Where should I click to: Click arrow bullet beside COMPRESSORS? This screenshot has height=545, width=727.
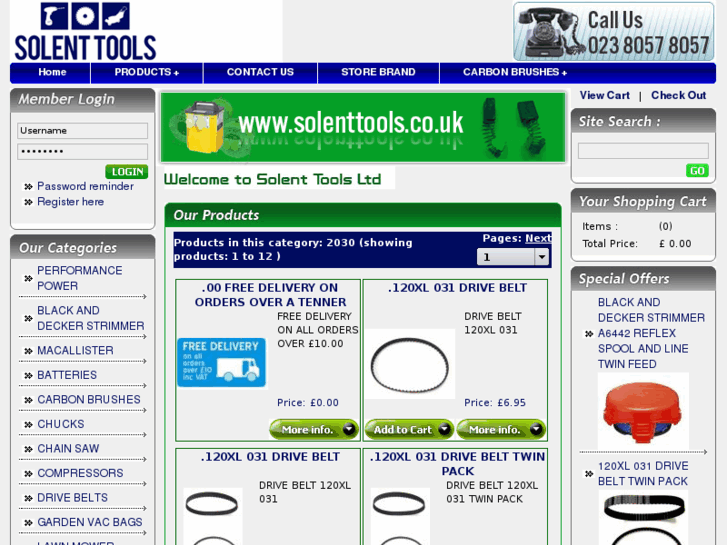[28, 474]
